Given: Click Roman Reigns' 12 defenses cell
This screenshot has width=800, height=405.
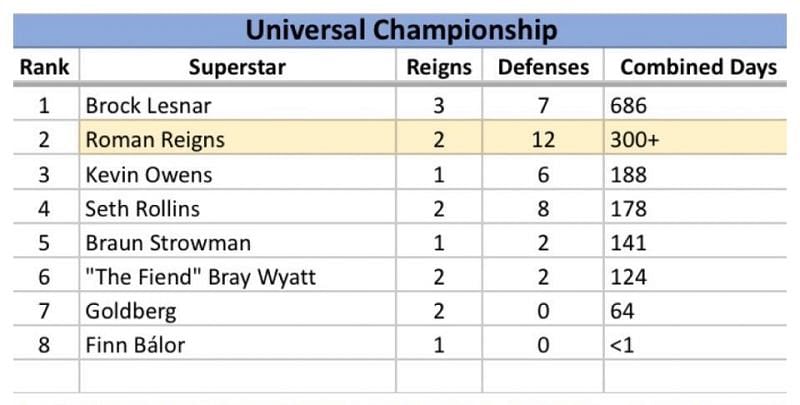Looking at the screenshot, I should point(543,140).
